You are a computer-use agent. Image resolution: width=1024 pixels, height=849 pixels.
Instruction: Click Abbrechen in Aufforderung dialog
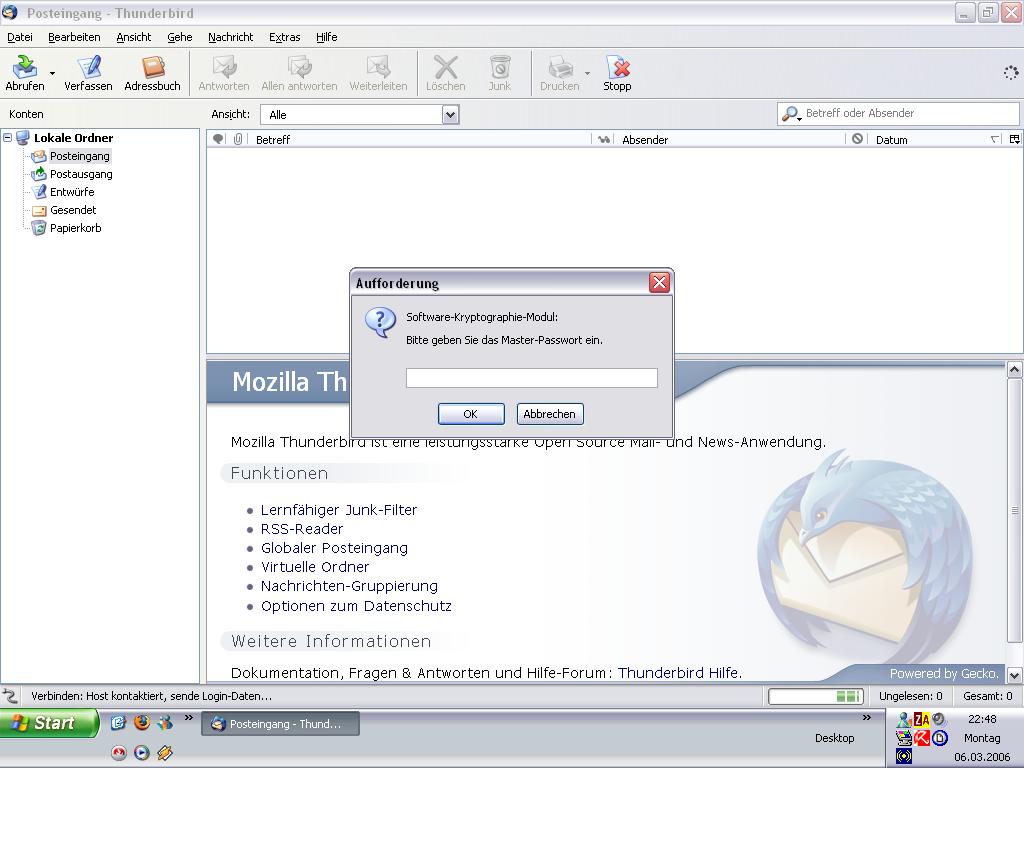550,414
